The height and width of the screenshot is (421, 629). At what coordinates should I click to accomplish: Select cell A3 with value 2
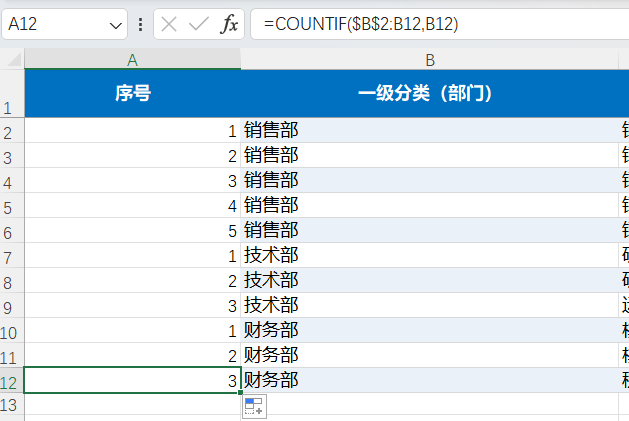click(x=132, y=155)
